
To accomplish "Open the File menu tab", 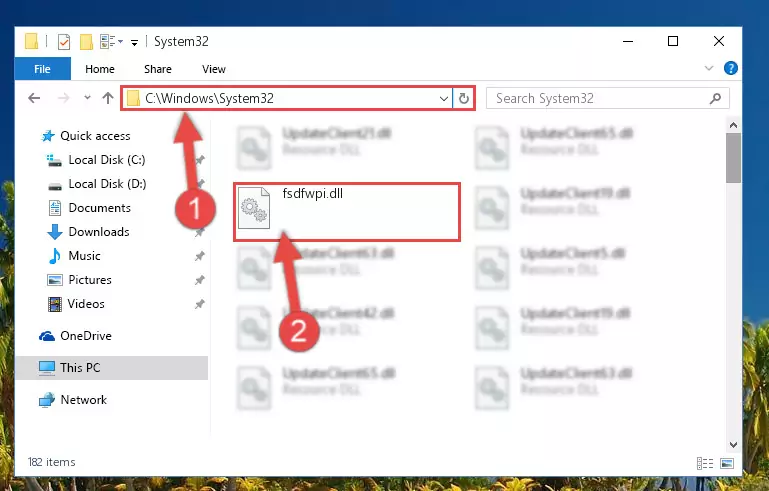I will [42, 69].
